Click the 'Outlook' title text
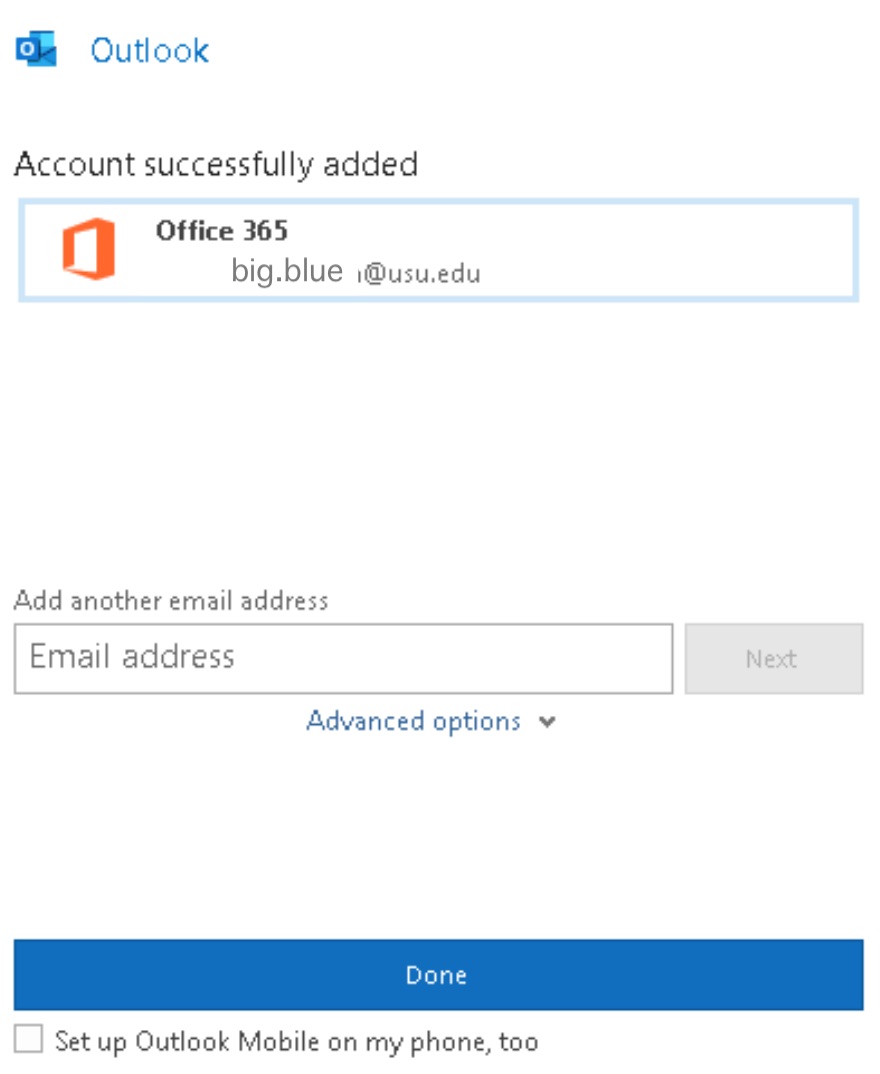 [x=150, y=51]
